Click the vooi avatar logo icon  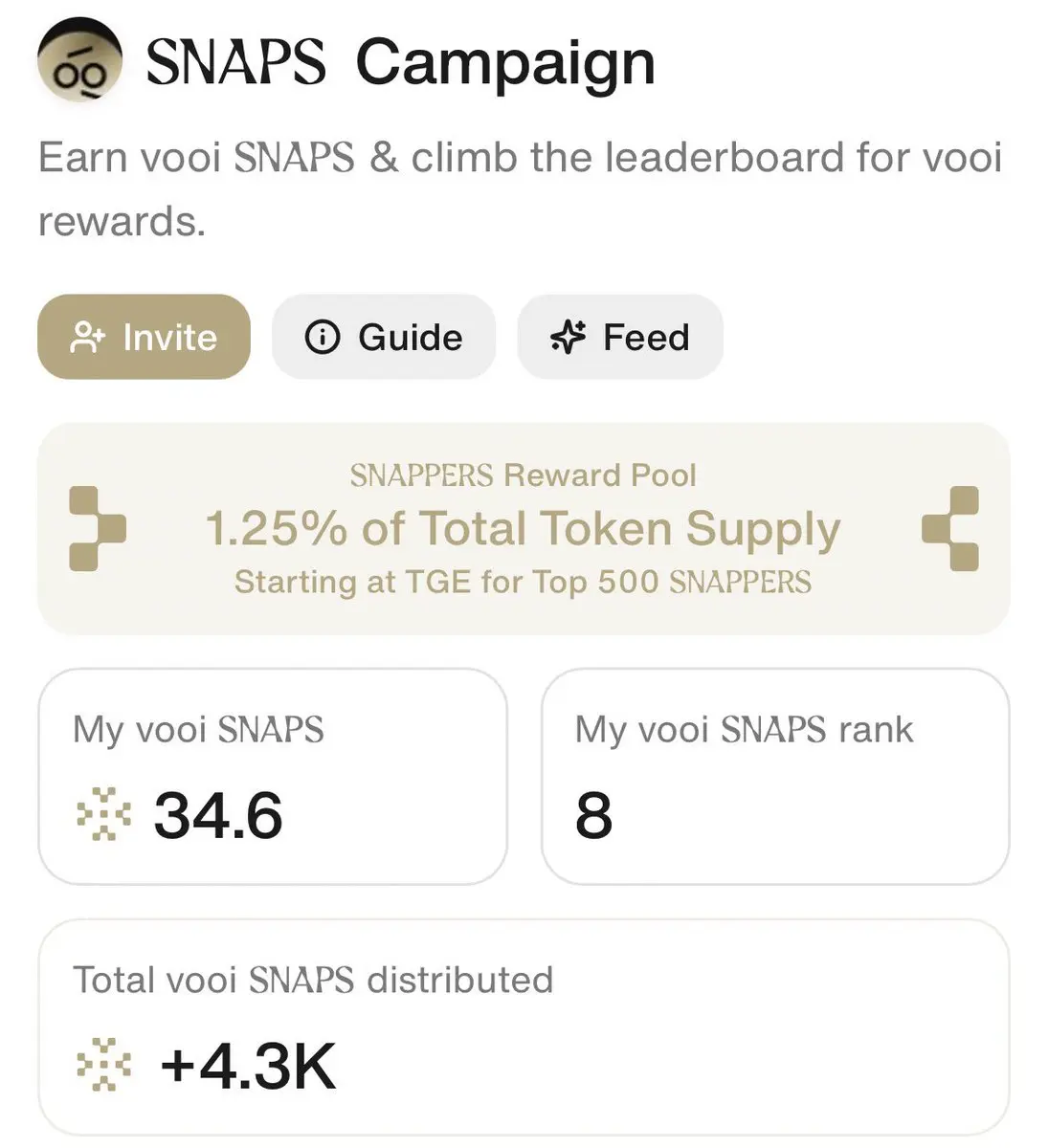click(79, 63)
